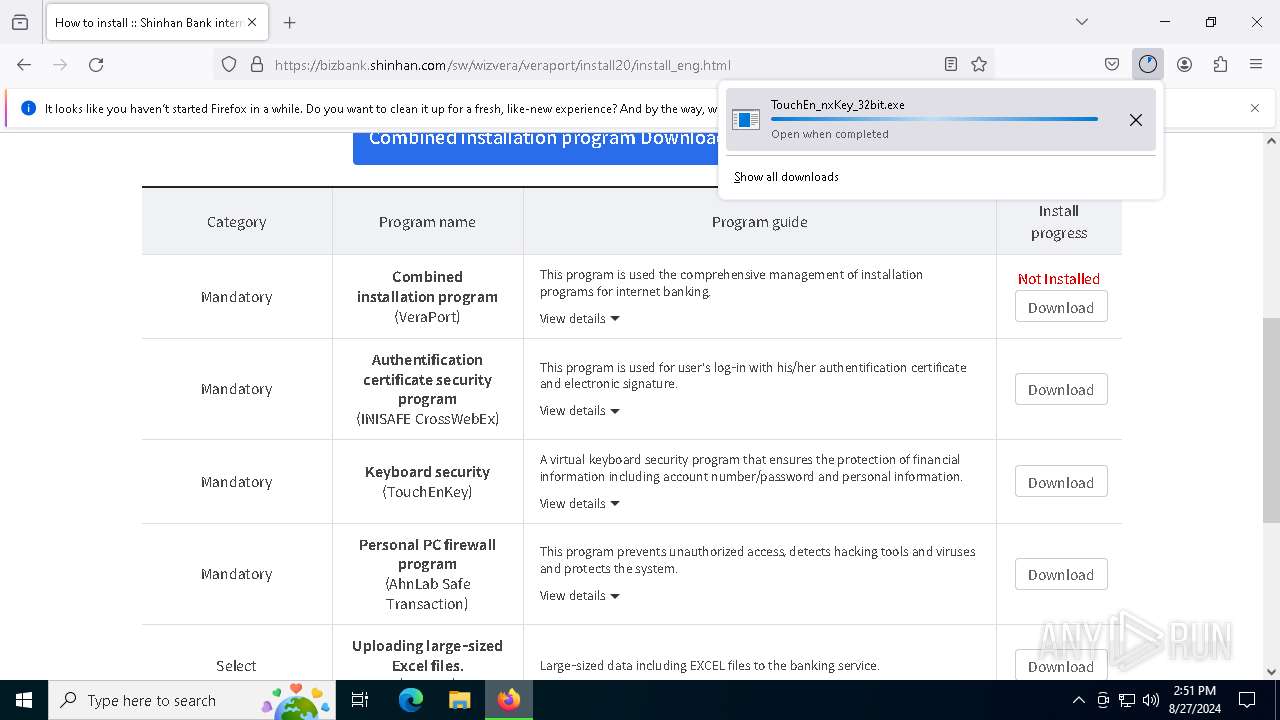Open the Firefox account icon
1280x720 pixels.
click(1184, 64)
